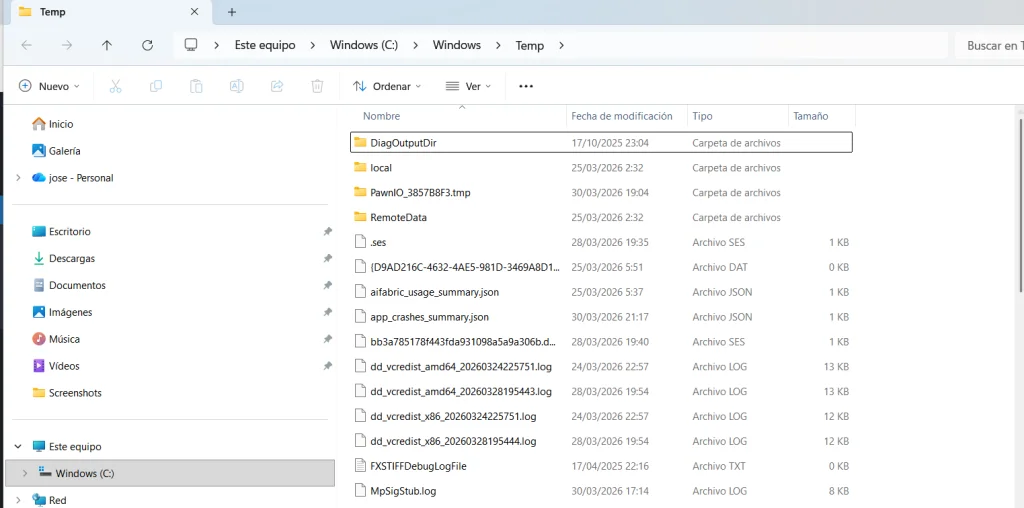1024x508 pixels.
Task: Open Galería in the sidebar
Action: 56,151
